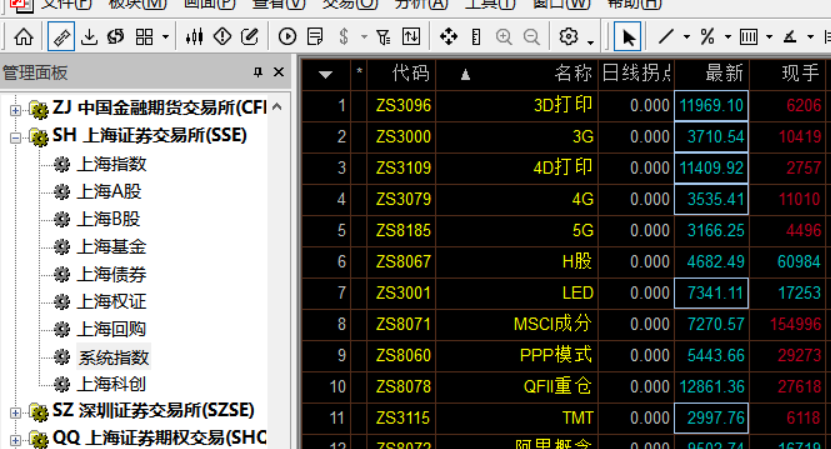This screenshot has height=449, width=831.
Task: Select the angle measurement tool
Action: tap(790, 37)
